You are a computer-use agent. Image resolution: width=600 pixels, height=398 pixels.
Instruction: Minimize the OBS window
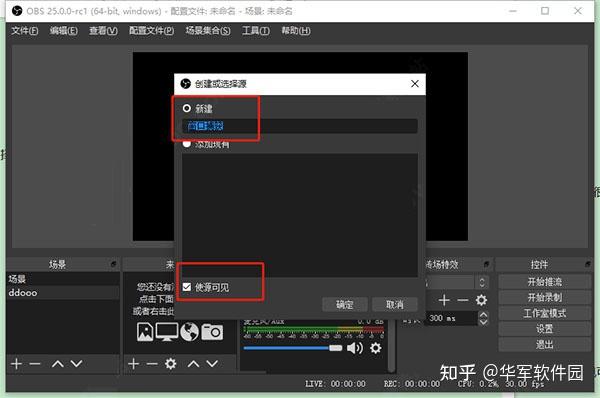(513, 11)
